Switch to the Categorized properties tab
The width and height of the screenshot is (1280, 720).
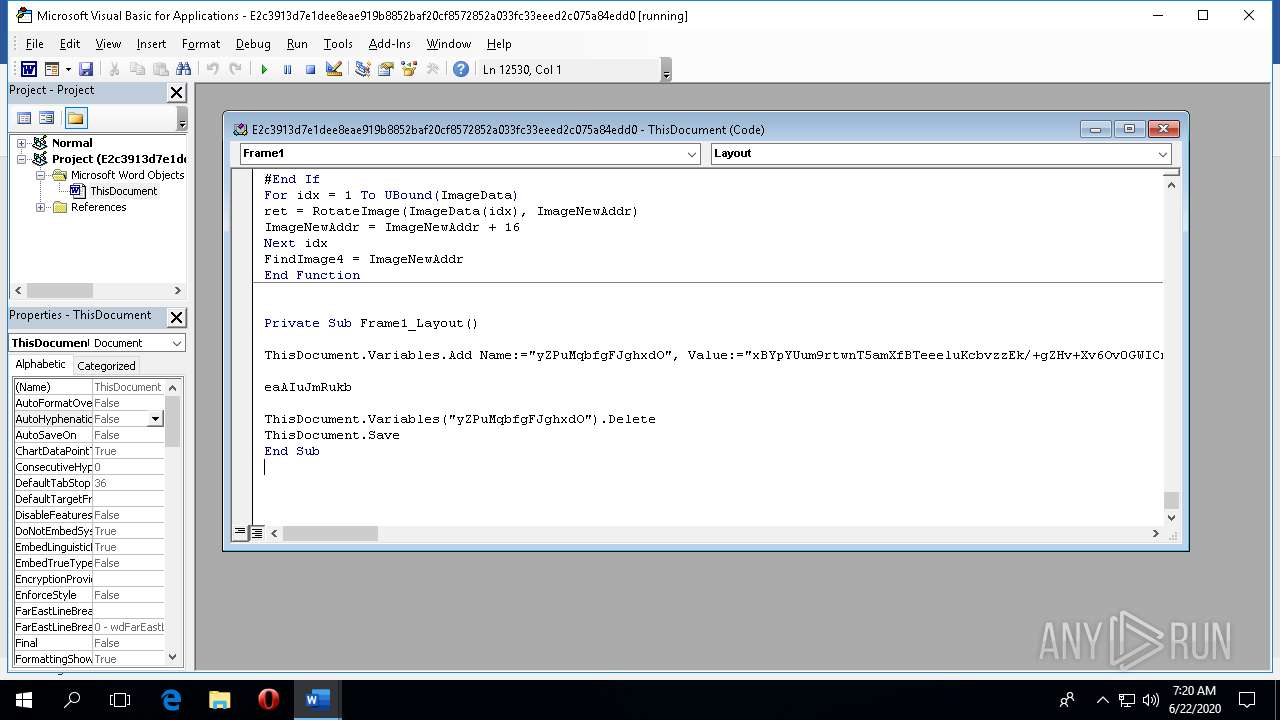pyautogui.click(x=106, y=366)
